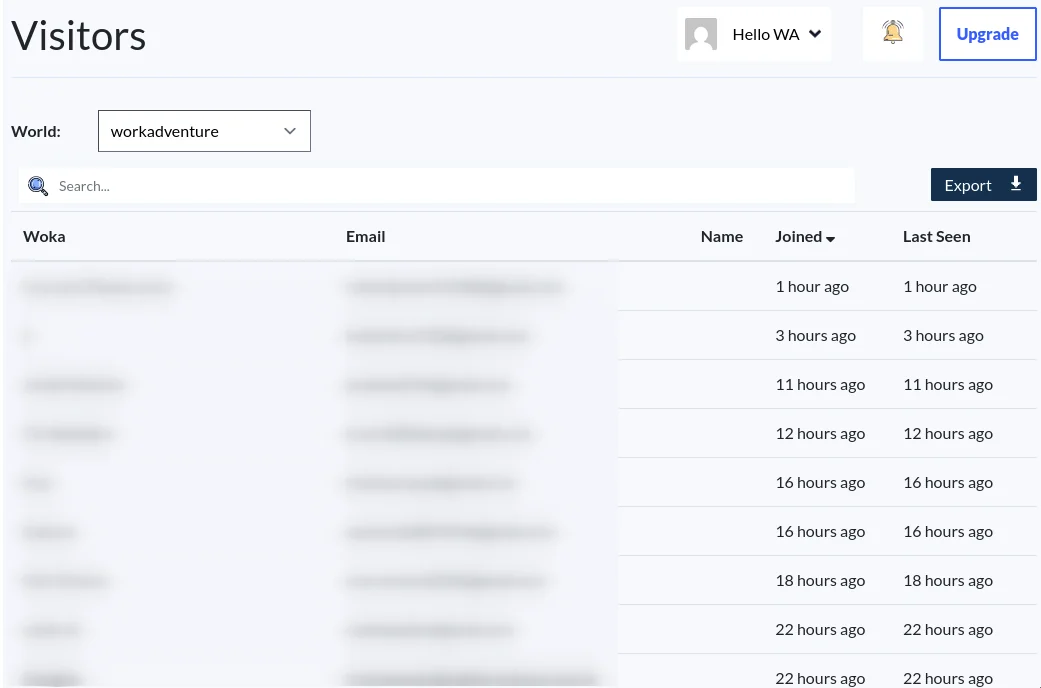This screenshot has height=688, width=1041.
Task: Open the Hello WA account menu
Action: pos(754,35)
